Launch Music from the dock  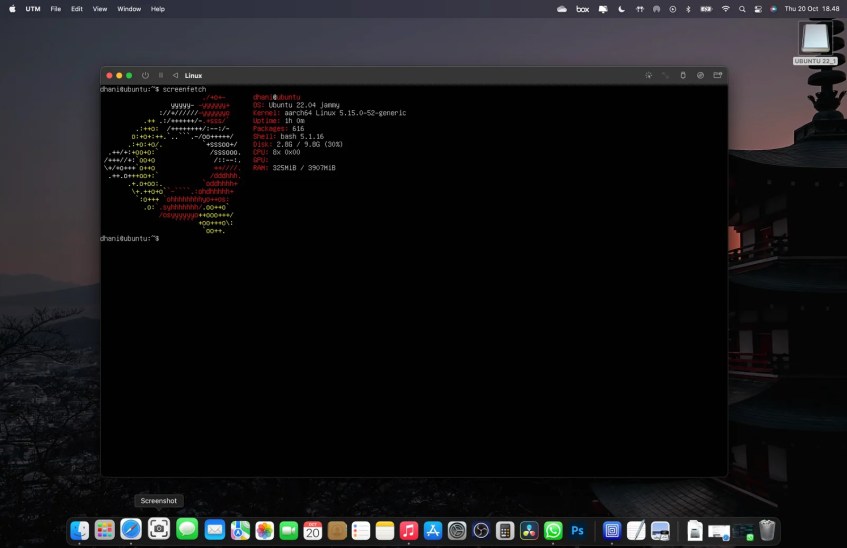[408, 530]
